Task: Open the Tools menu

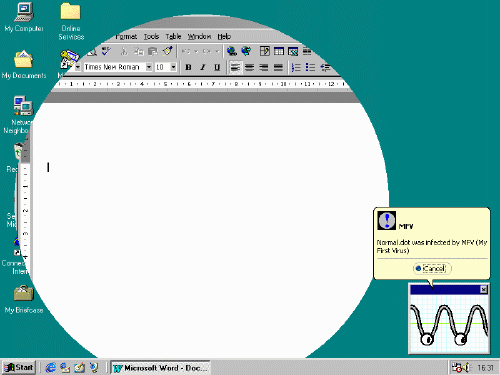Action: 151,37
